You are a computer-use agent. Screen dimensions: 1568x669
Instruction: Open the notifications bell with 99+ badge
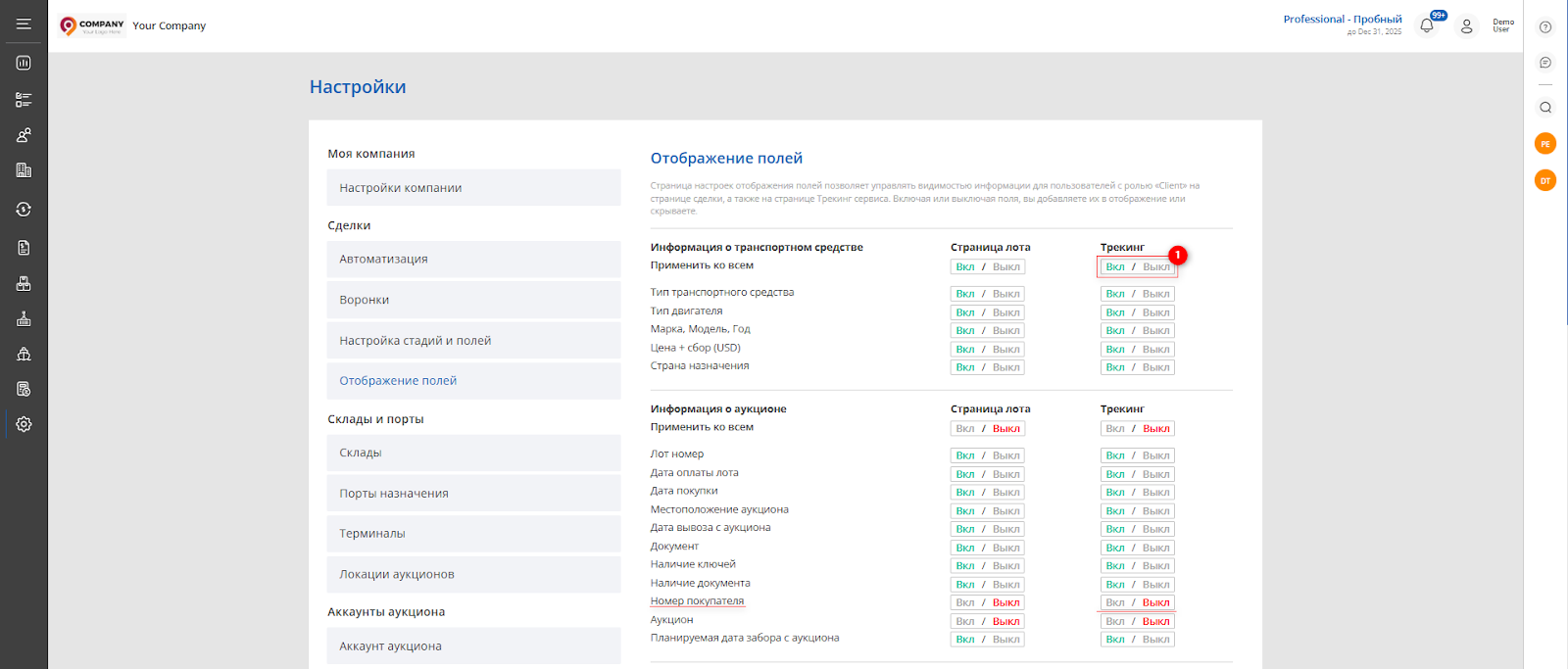pyautogui.click(x=1427, y=25)
